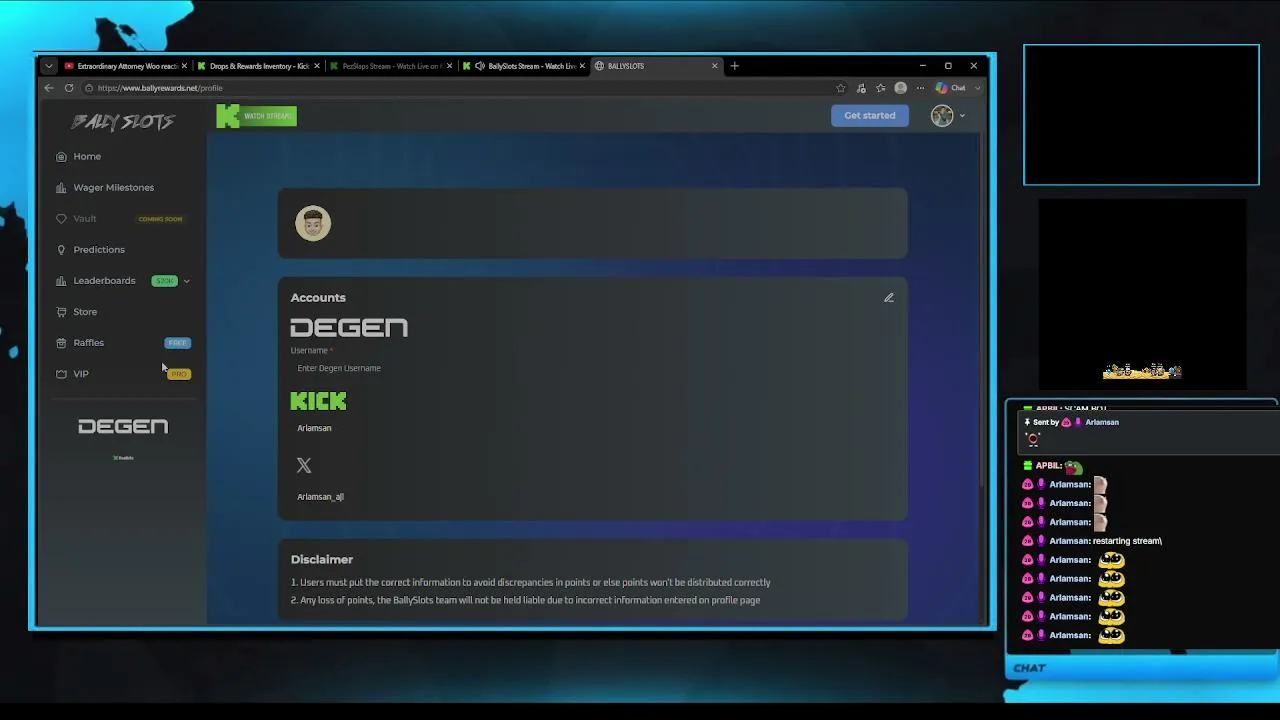
Task: Click the Disclaimer heading
Action: tap(322, 560)
